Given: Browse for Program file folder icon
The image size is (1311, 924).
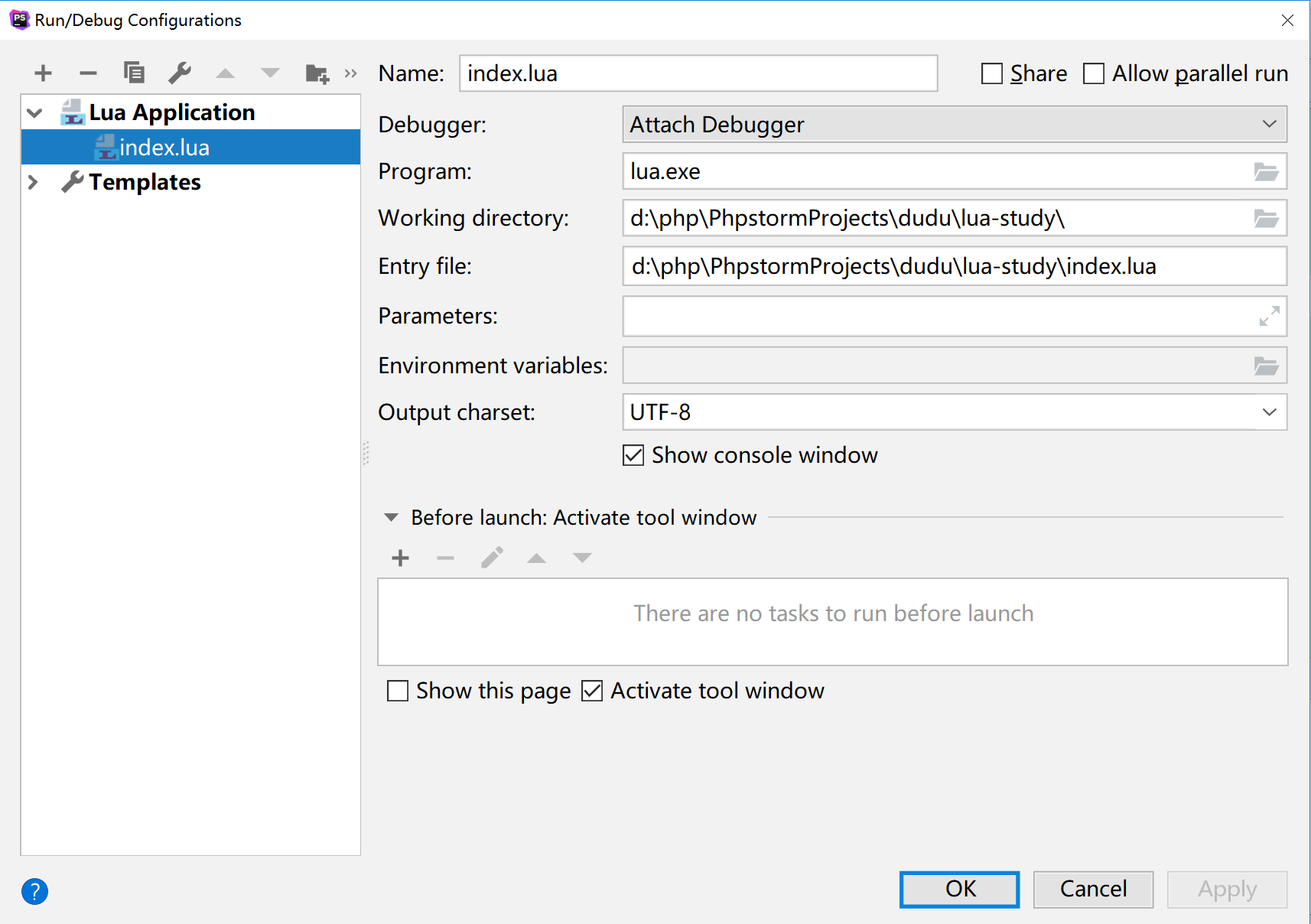Looking at the screenshot, I should click(1267, 171).
